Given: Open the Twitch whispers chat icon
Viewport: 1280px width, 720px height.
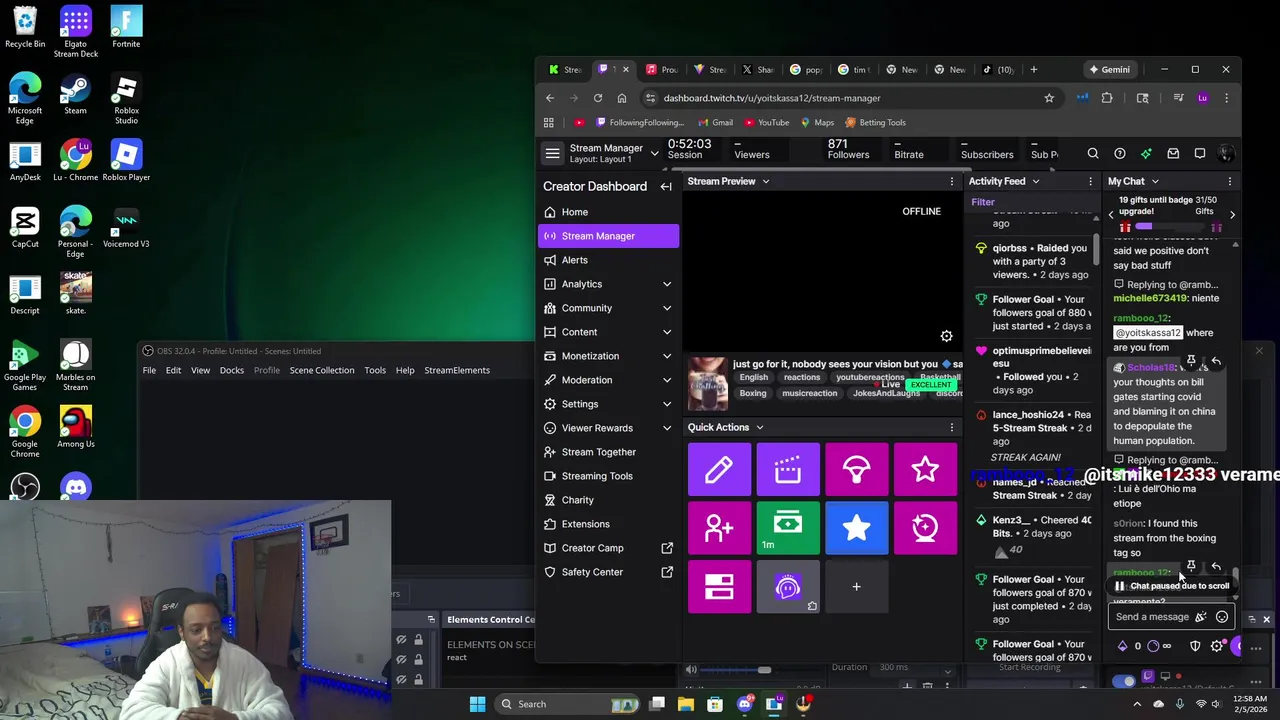Looking at the screenshot, I should (1200, 153).
